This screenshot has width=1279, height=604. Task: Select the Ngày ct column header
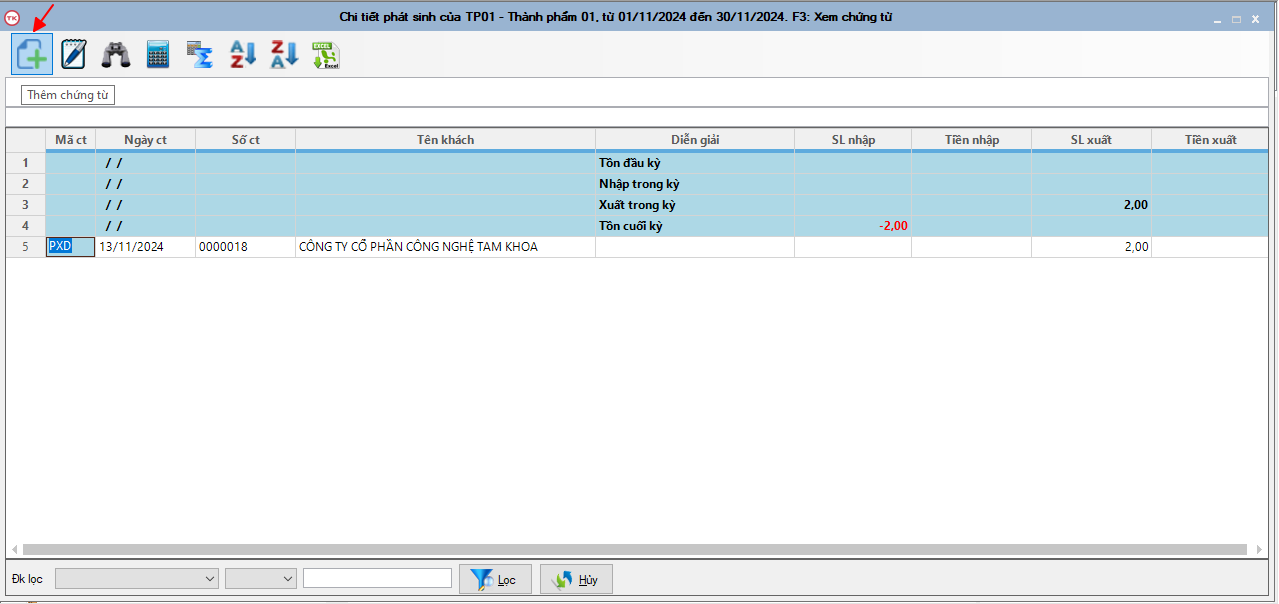145,140
